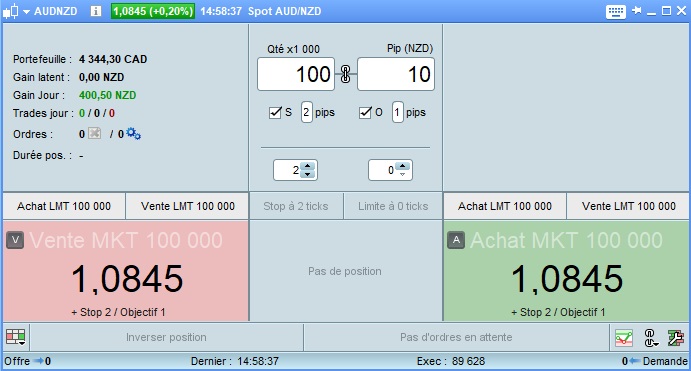Click '+ Stop 2 / Objectif 1' under sell price

tap(118, 312)
